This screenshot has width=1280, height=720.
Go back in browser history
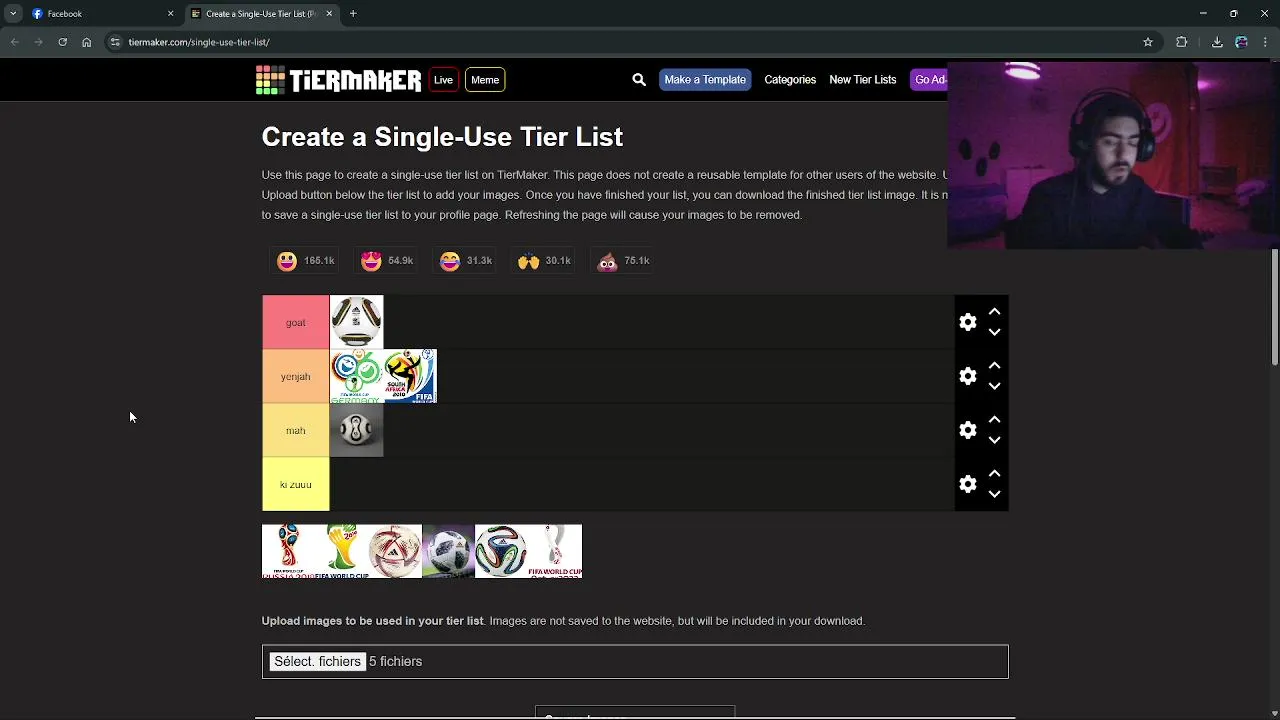pos(14,42)
